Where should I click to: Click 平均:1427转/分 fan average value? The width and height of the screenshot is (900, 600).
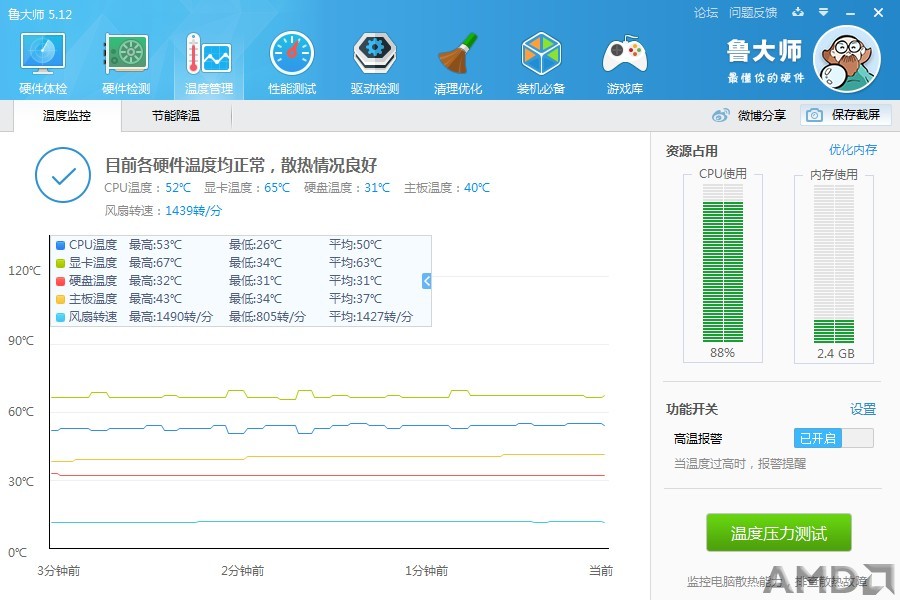point(371,317)
